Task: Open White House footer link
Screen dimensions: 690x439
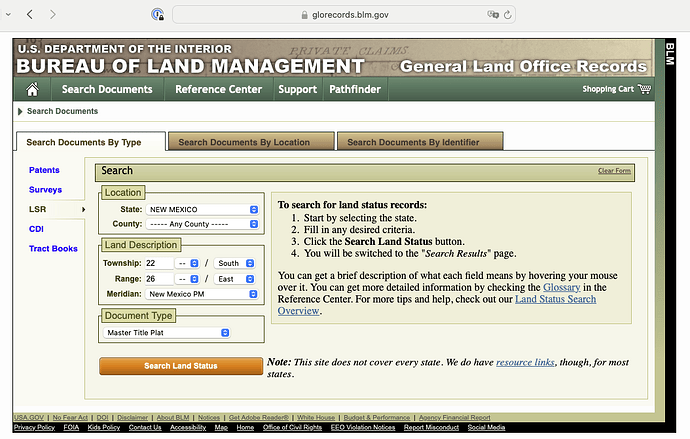Action: click(316, 417)
